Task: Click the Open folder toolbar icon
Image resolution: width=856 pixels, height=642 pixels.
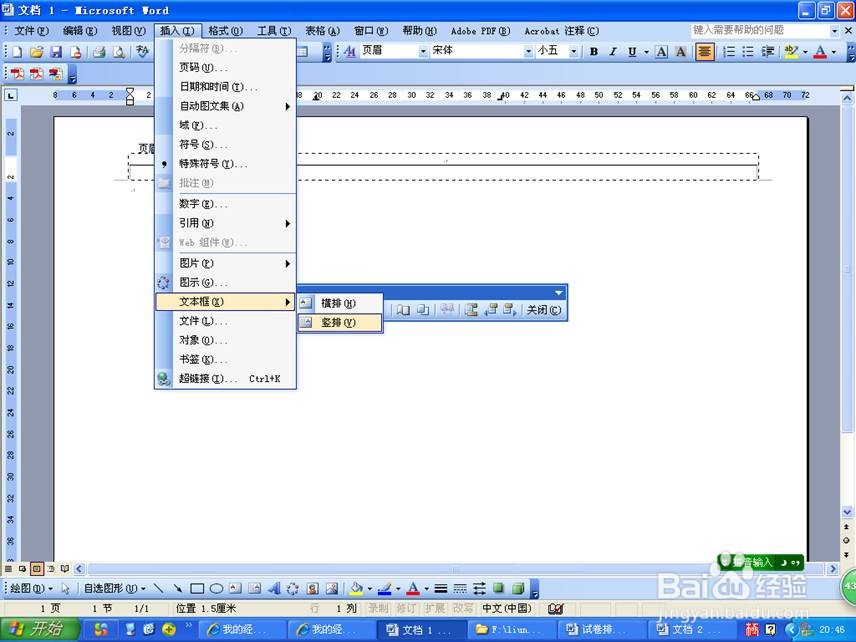Action: 37,52
